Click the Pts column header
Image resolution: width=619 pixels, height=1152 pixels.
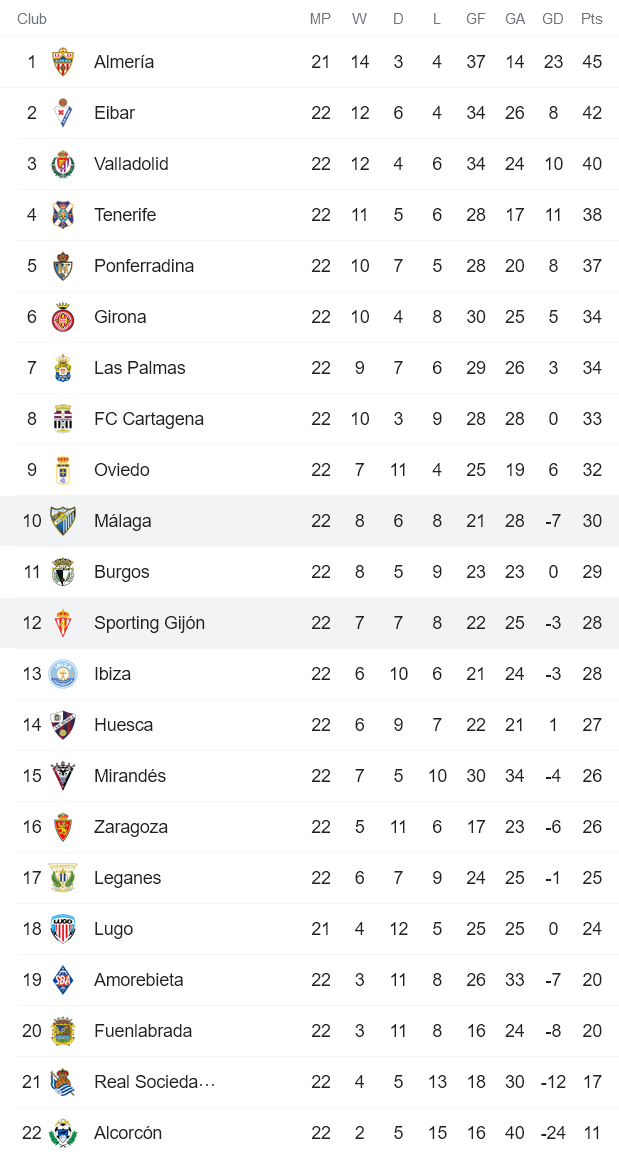point(592,19)
